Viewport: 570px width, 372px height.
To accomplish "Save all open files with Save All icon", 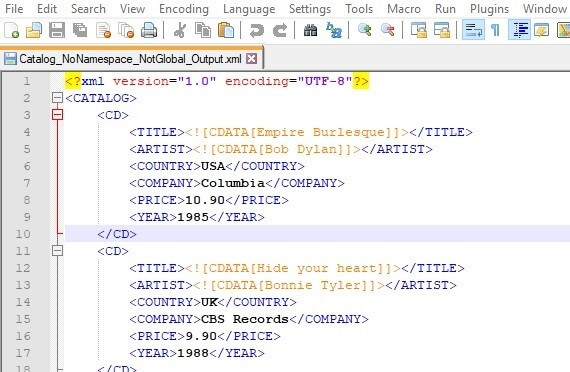I will pos(80,30).
